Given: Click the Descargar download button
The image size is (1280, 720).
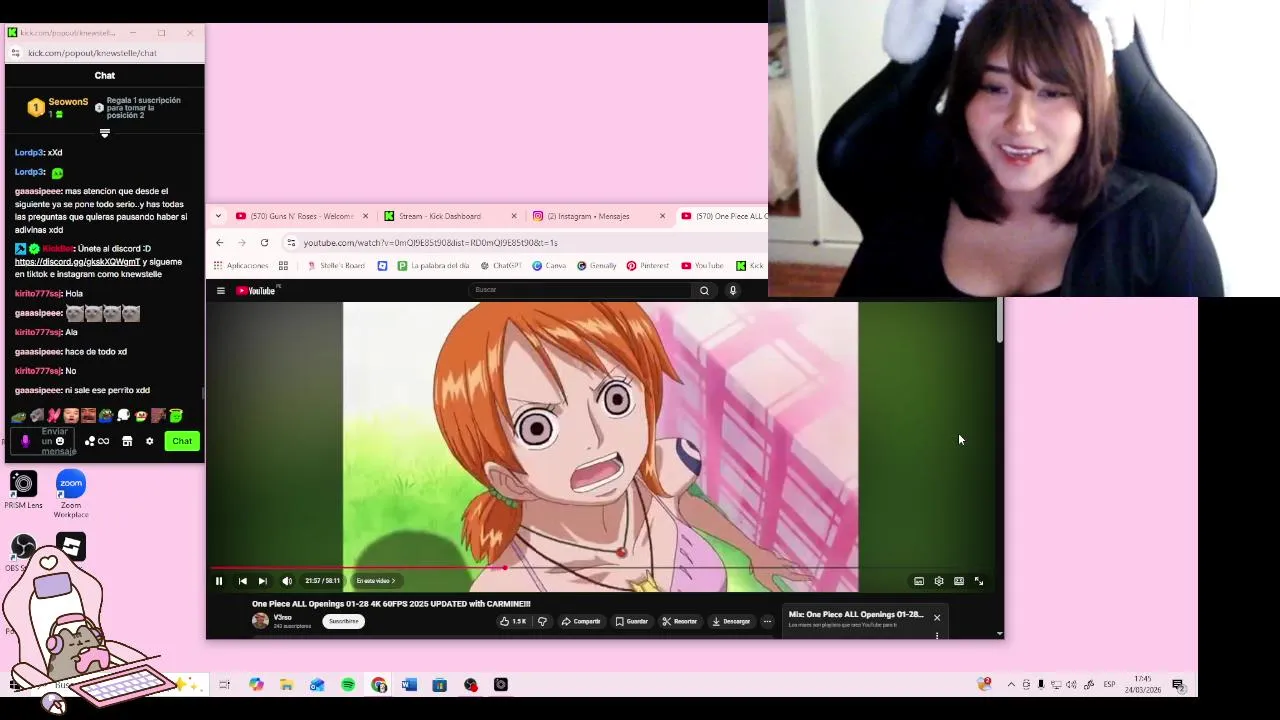Looking at the screenshot, I should [x=731, y=621].
